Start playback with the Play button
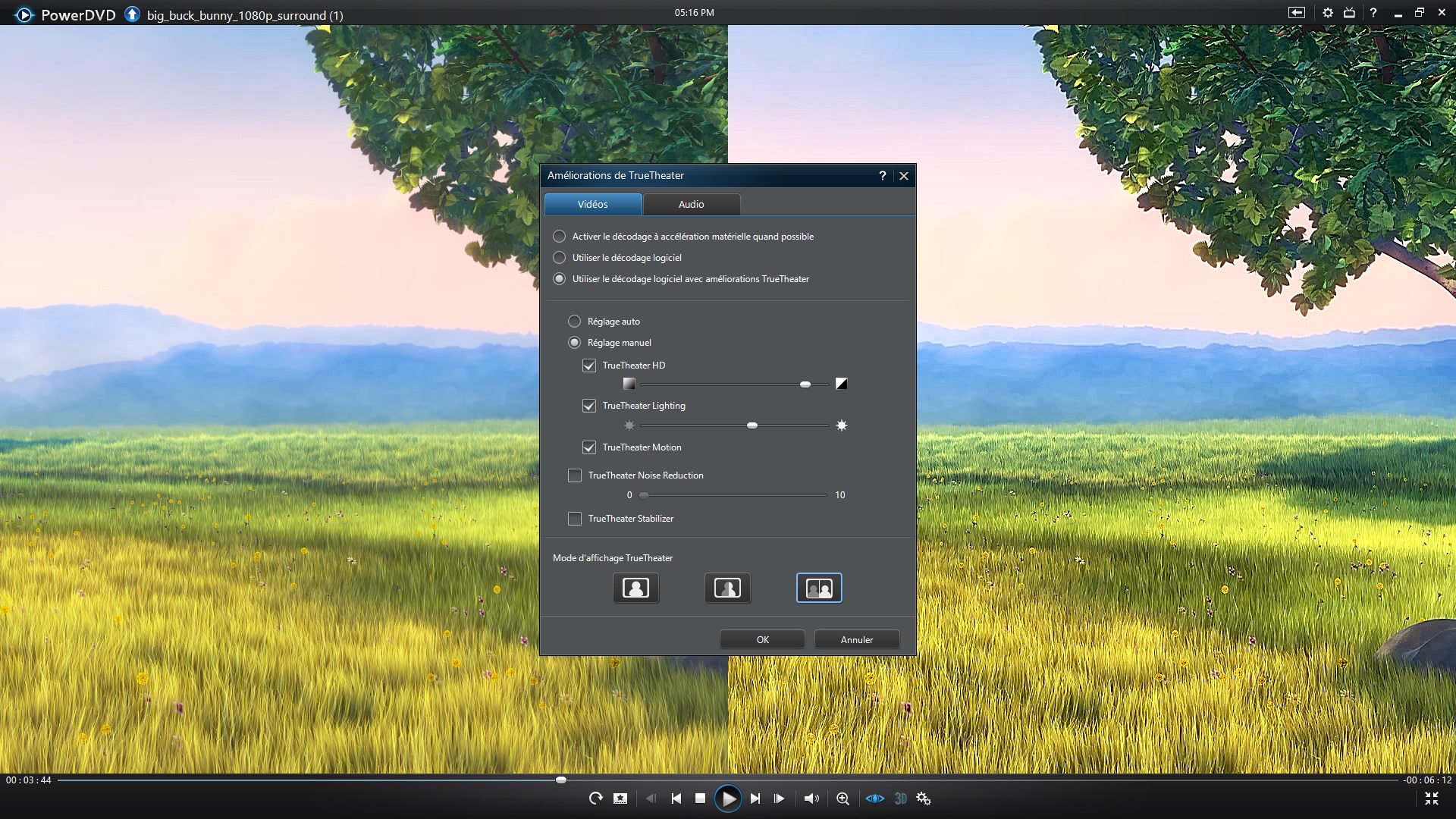This screenshot has width=1456, height=819. pos(728,798)
